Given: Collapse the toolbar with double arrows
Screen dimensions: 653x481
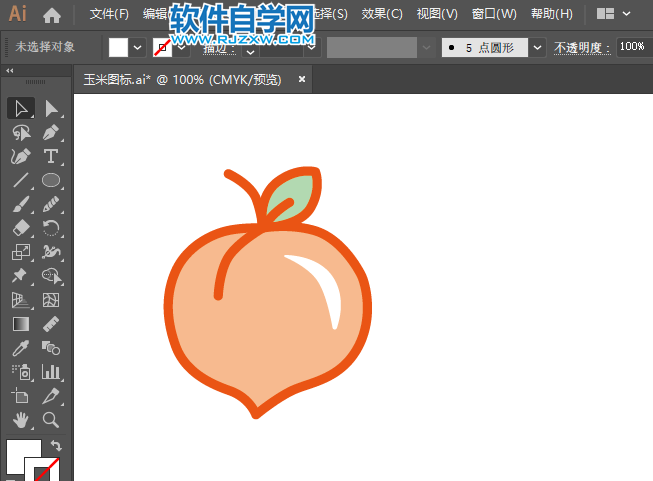Looking at the screenshot, I should (x=10, y=71).
